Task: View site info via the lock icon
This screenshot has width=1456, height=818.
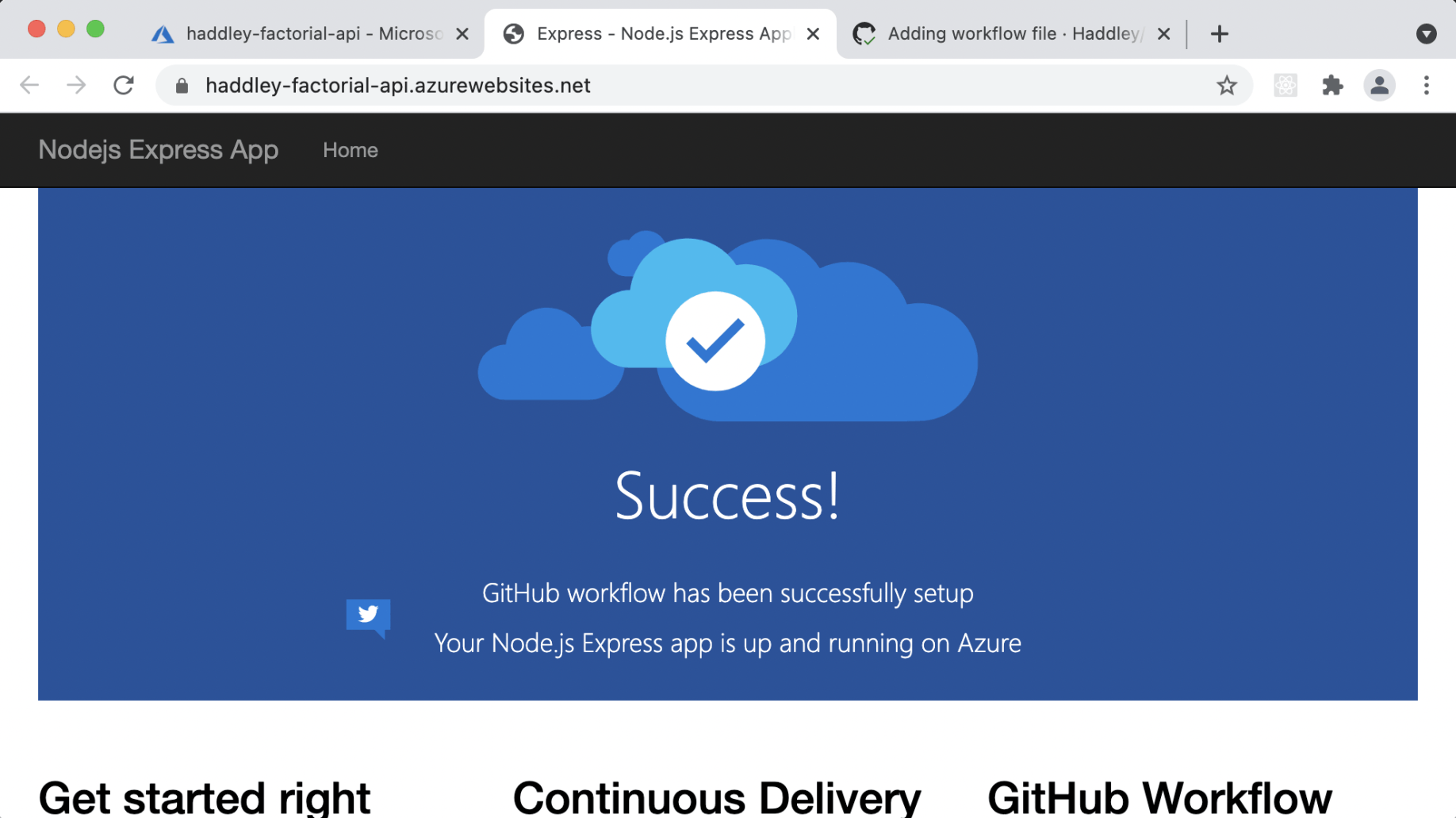Action: coord(182,86)
